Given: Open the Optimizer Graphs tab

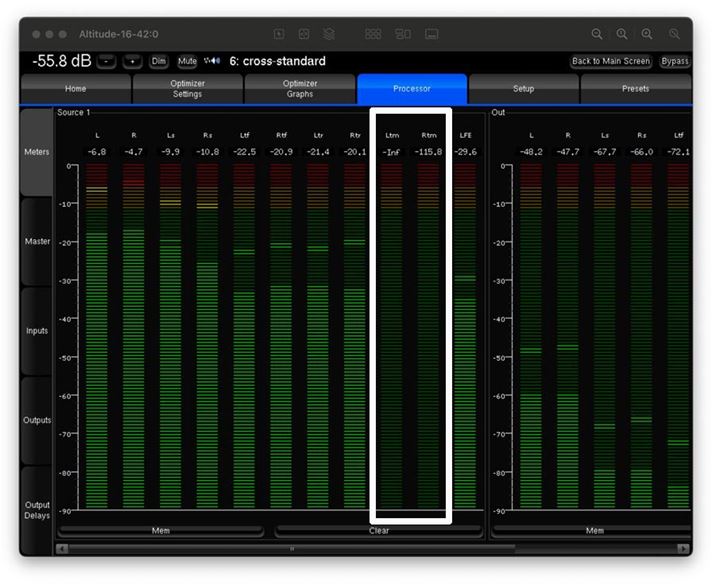Looking at the screenshot, I should tap(300, 89).
